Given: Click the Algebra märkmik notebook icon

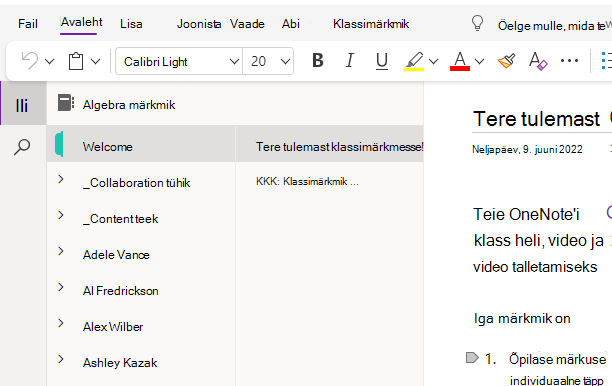Looking at the screenshot, I should 66,103.
